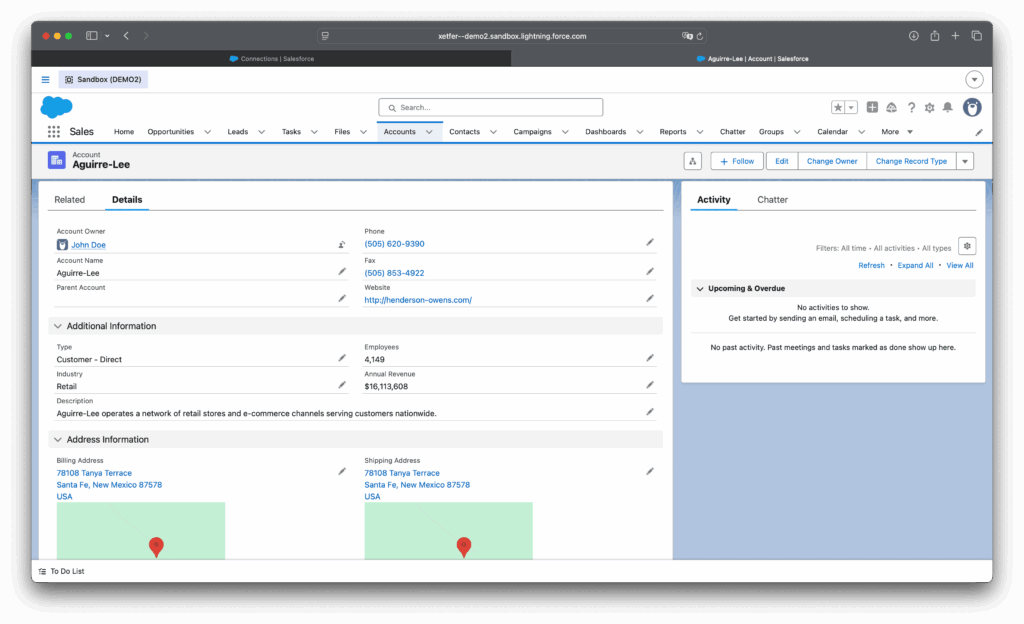Open the round dropdown button beside Sandbox bar
Screen dimensions: 1024x624
pos(974,80)
